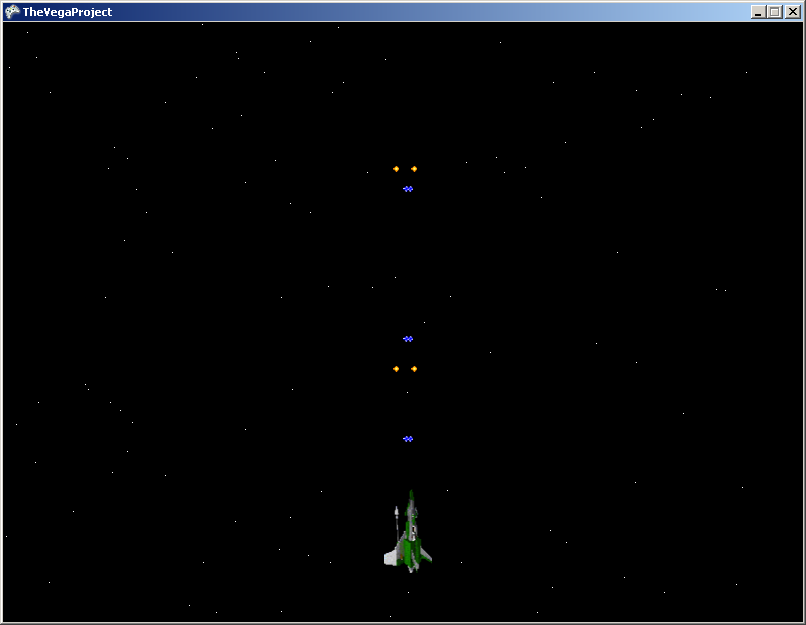The height and width of the screenshot is (625, 806).
Task: Click the spaceship's gray right wing
Action: coord(425,553)
